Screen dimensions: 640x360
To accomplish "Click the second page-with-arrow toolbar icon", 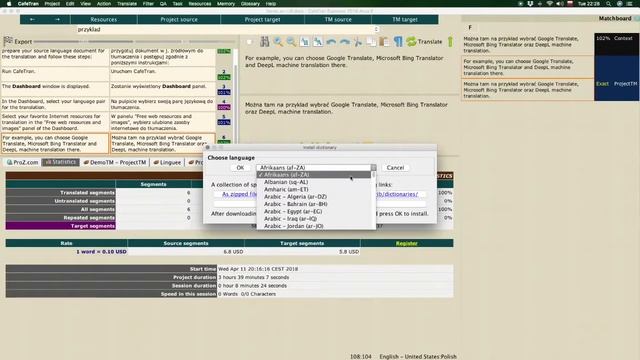I will (x=318, y=41).
